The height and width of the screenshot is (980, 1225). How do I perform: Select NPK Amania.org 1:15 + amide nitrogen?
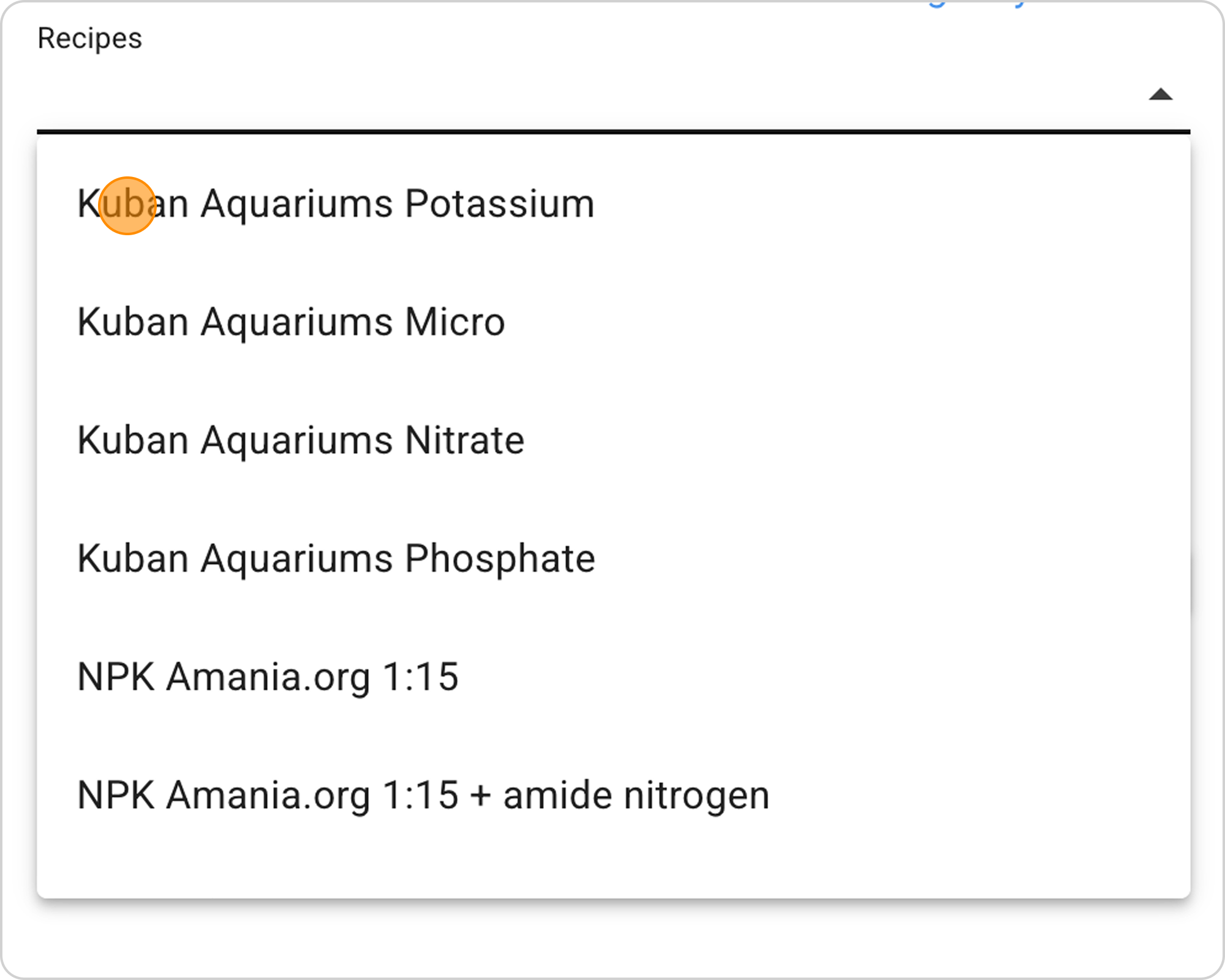pos(423,795)
